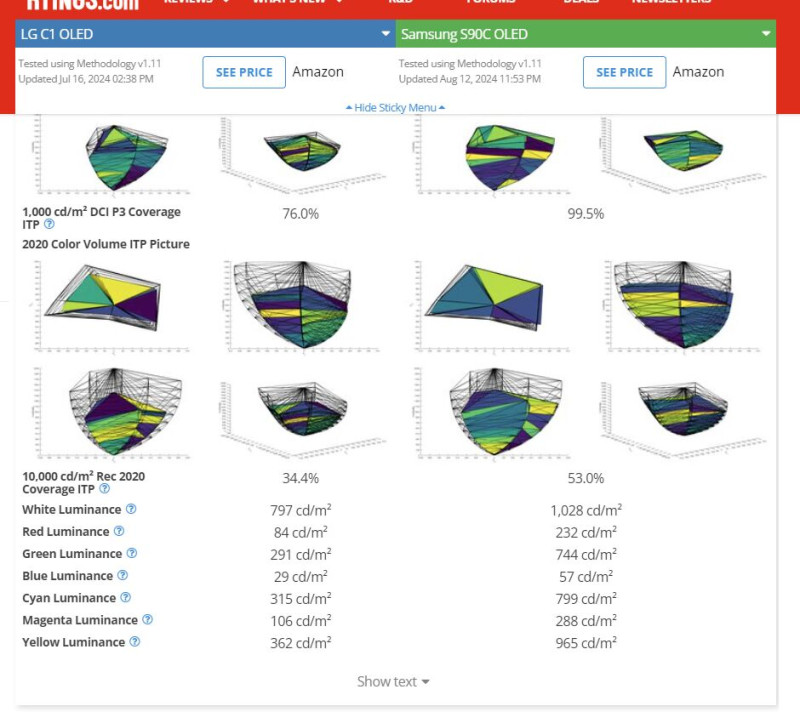Select the 291 cd/m² Green Luminance value
The height and width of the screenshot is (712, 800).
[301, 554]
